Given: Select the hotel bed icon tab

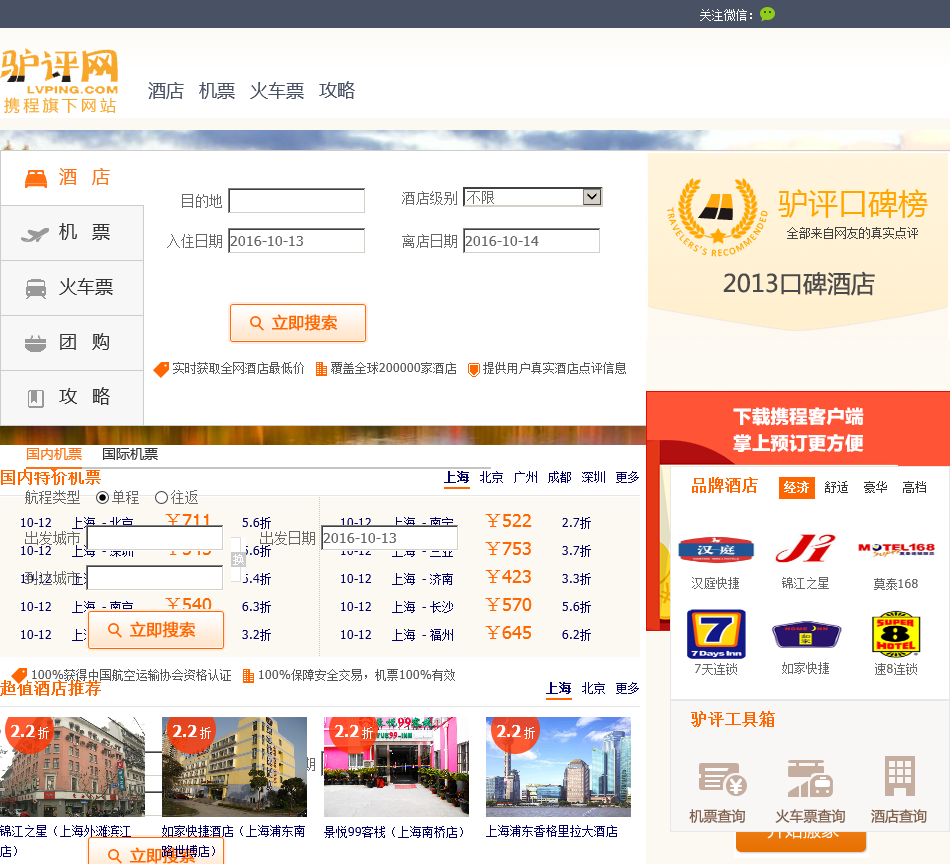Looking at the screenshot, I should [36, 179].
